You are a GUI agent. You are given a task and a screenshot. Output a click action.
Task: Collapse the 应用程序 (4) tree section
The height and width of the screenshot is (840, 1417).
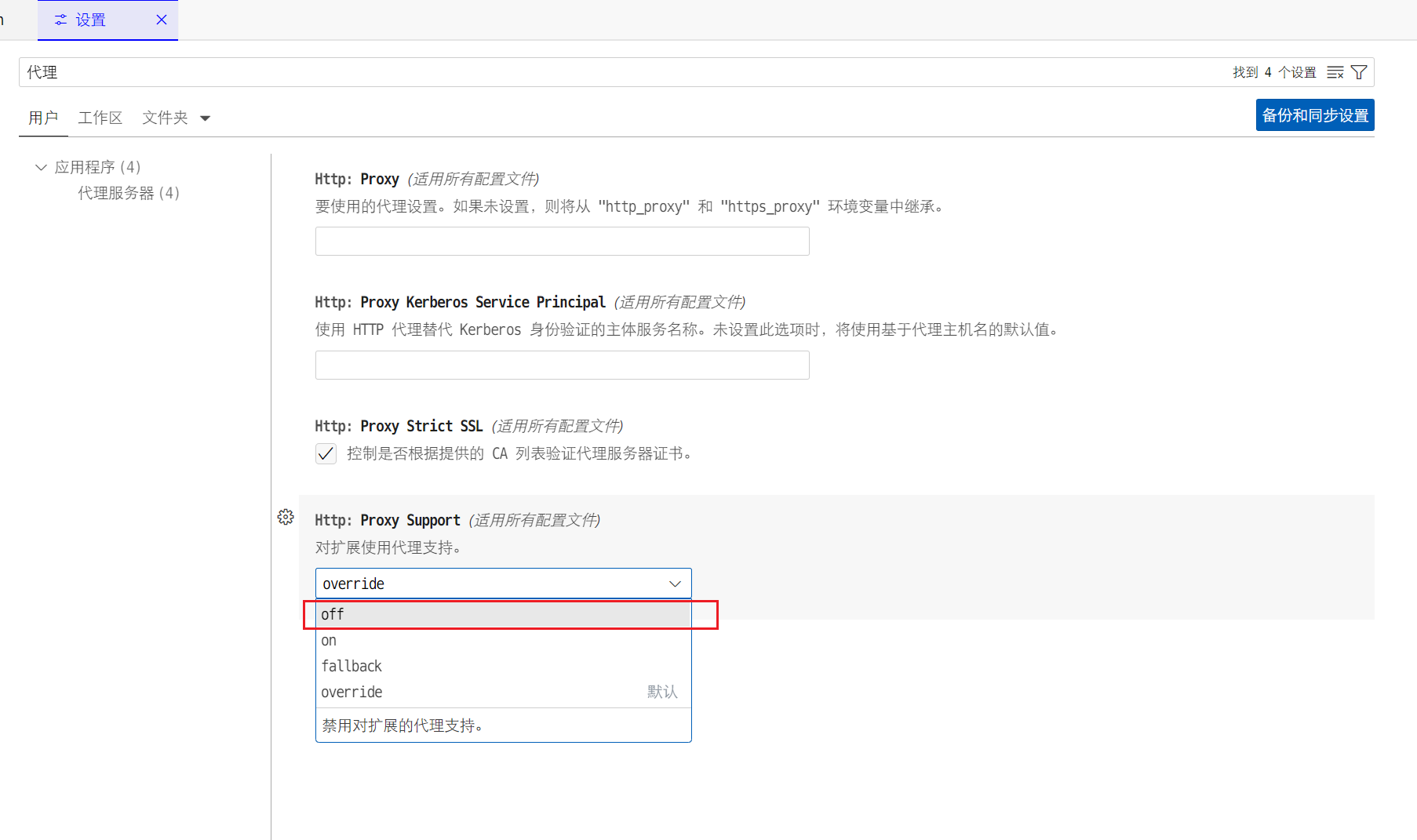coord(41,167)
